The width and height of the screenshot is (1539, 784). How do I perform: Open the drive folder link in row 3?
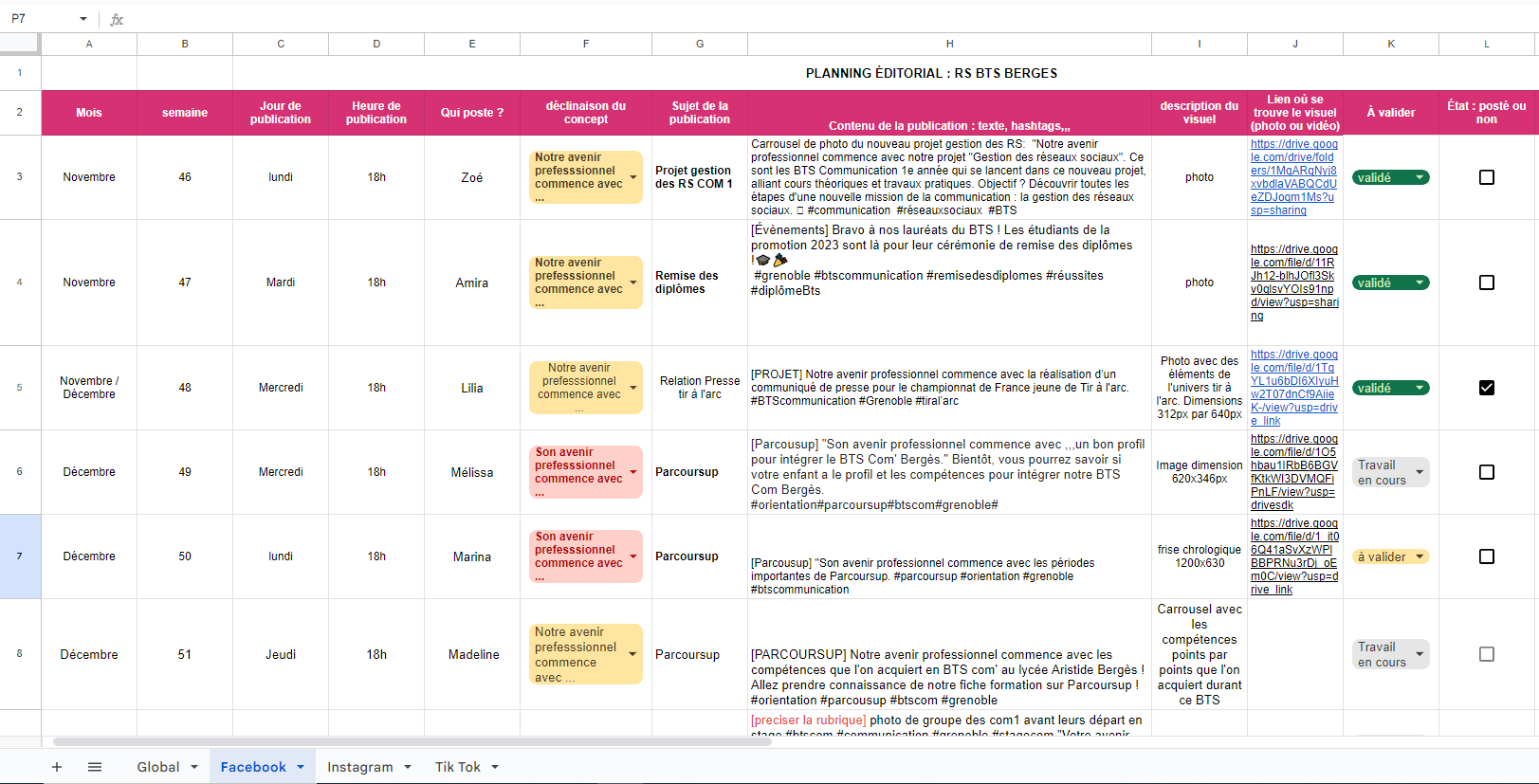coord(1293,177)
